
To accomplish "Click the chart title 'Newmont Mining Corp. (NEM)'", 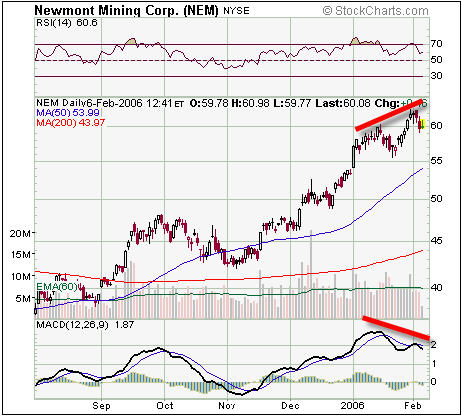I will [126, 11].
